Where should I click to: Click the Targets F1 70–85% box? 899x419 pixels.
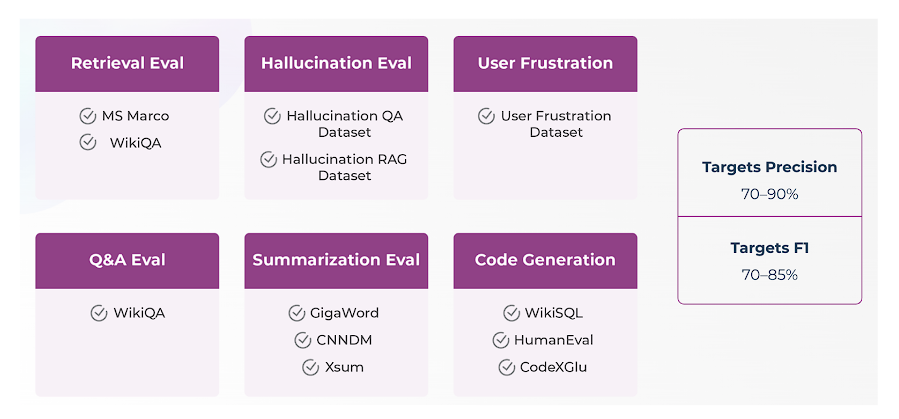[769, 260]
